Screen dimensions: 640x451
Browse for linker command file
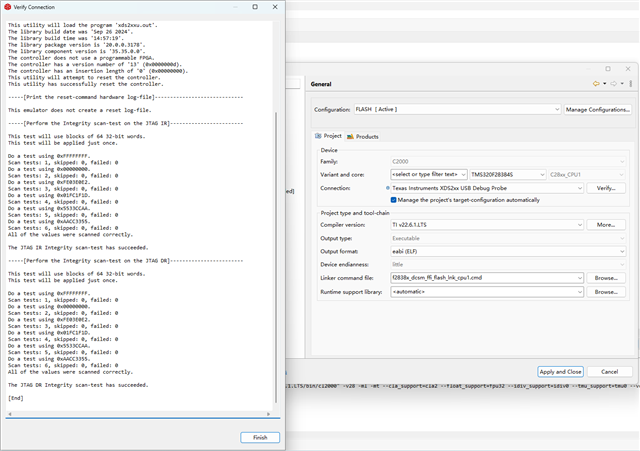click(606, 278)
